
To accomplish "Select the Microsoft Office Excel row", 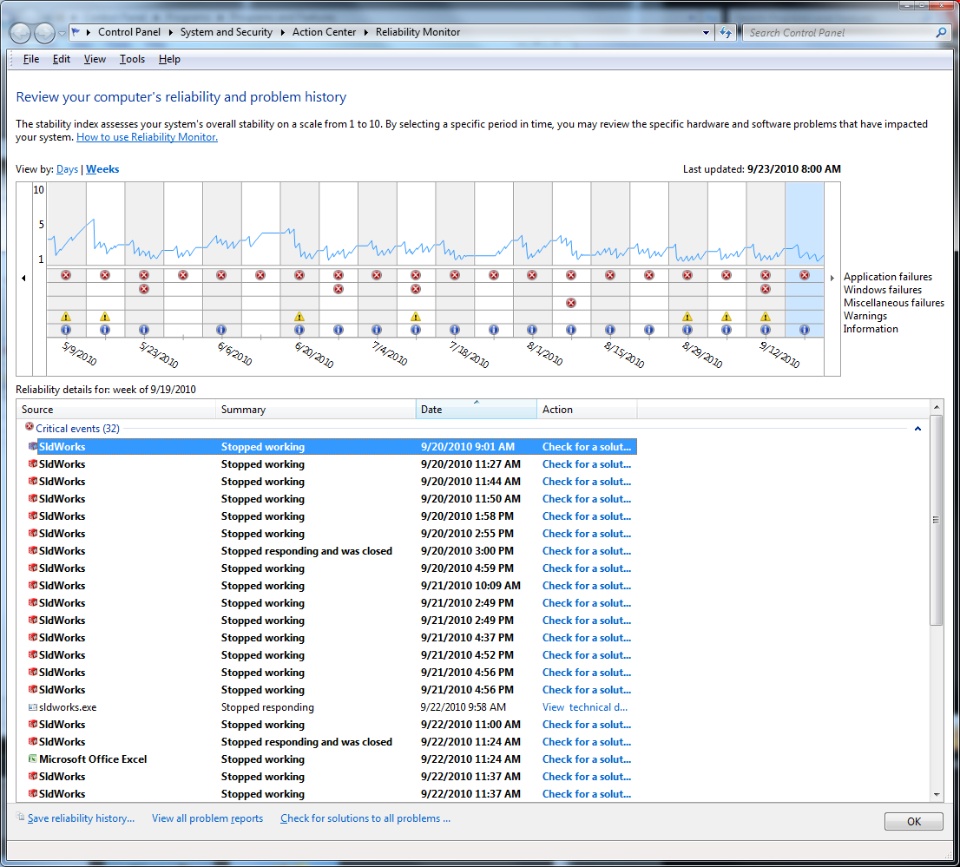I will (x=331, y=759).
